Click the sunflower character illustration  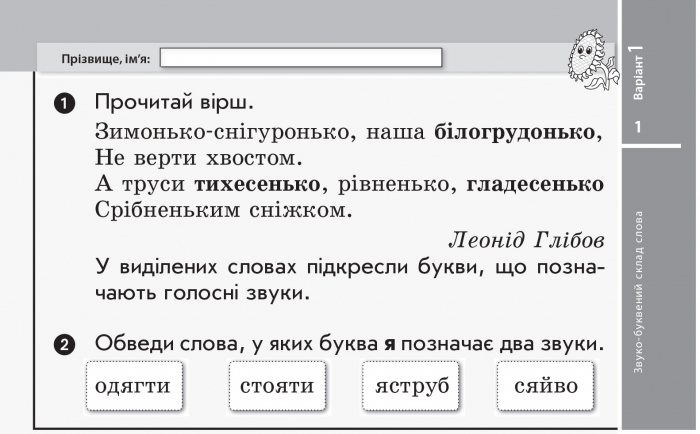(592, 60)
